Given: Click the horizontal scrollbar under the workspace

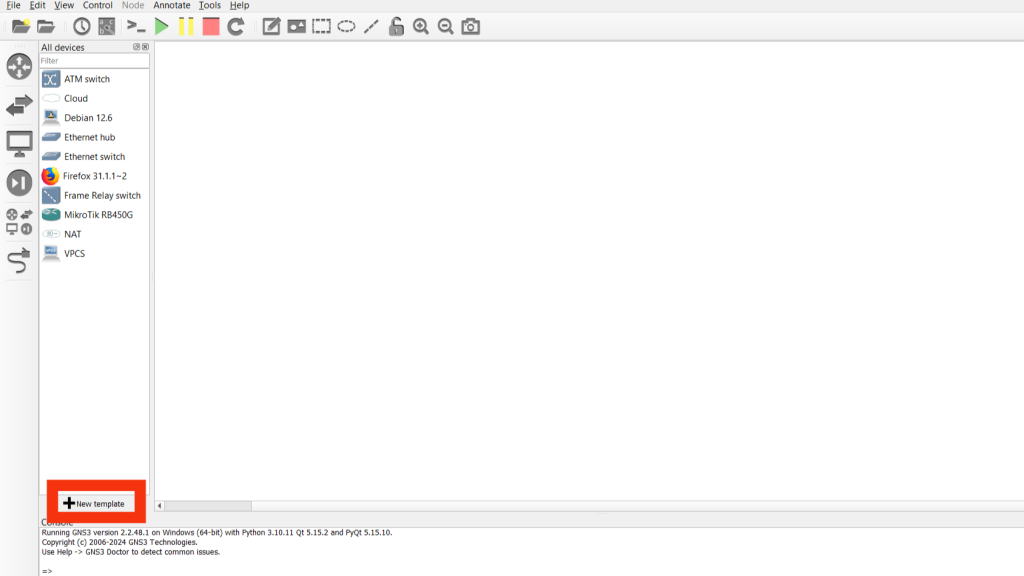Looking at the screenshot, I should pos(208,506).
